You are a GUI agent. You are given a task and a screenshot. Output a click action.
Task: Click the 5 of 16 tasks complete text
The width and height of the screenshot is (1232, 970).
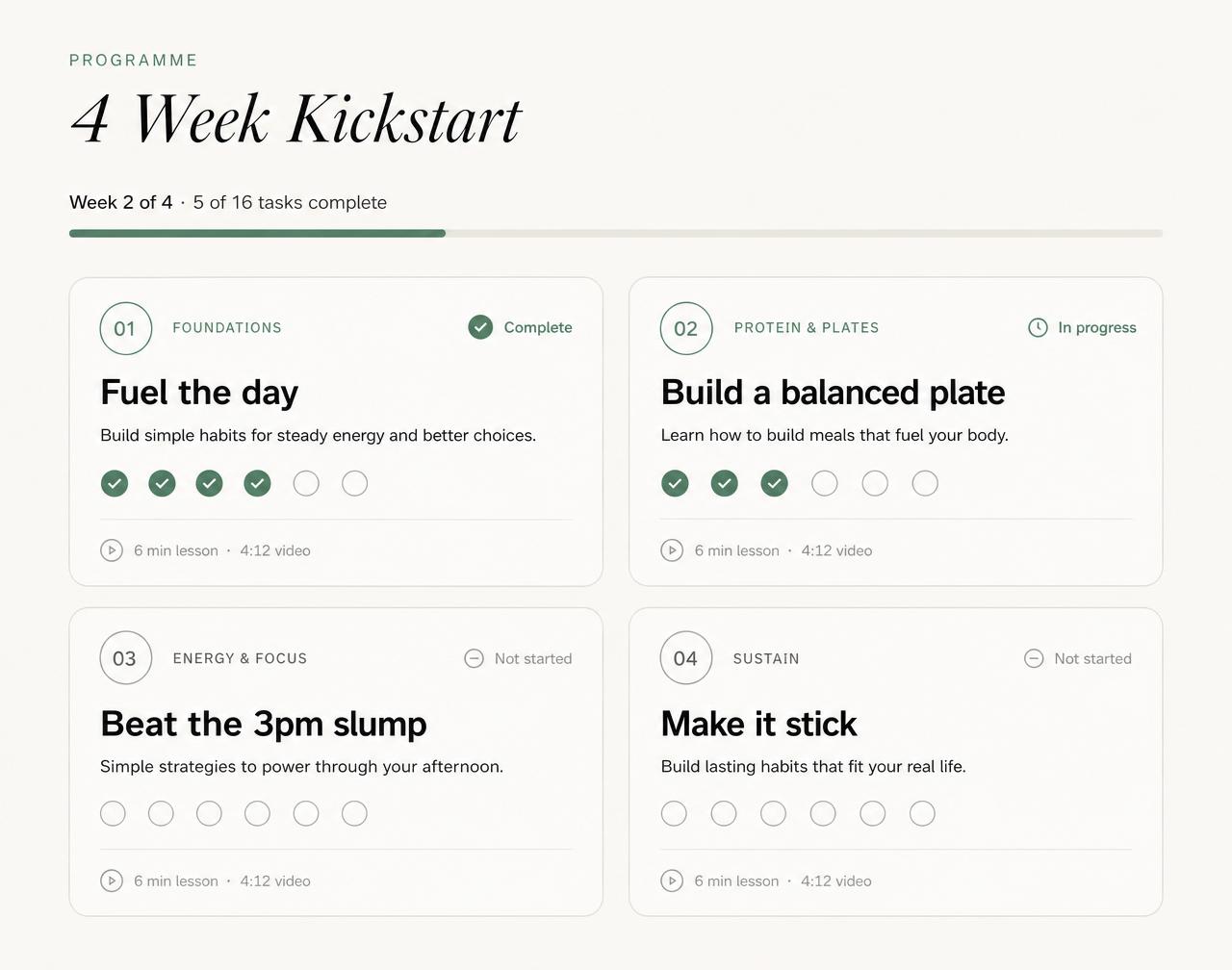coord(290,202)
